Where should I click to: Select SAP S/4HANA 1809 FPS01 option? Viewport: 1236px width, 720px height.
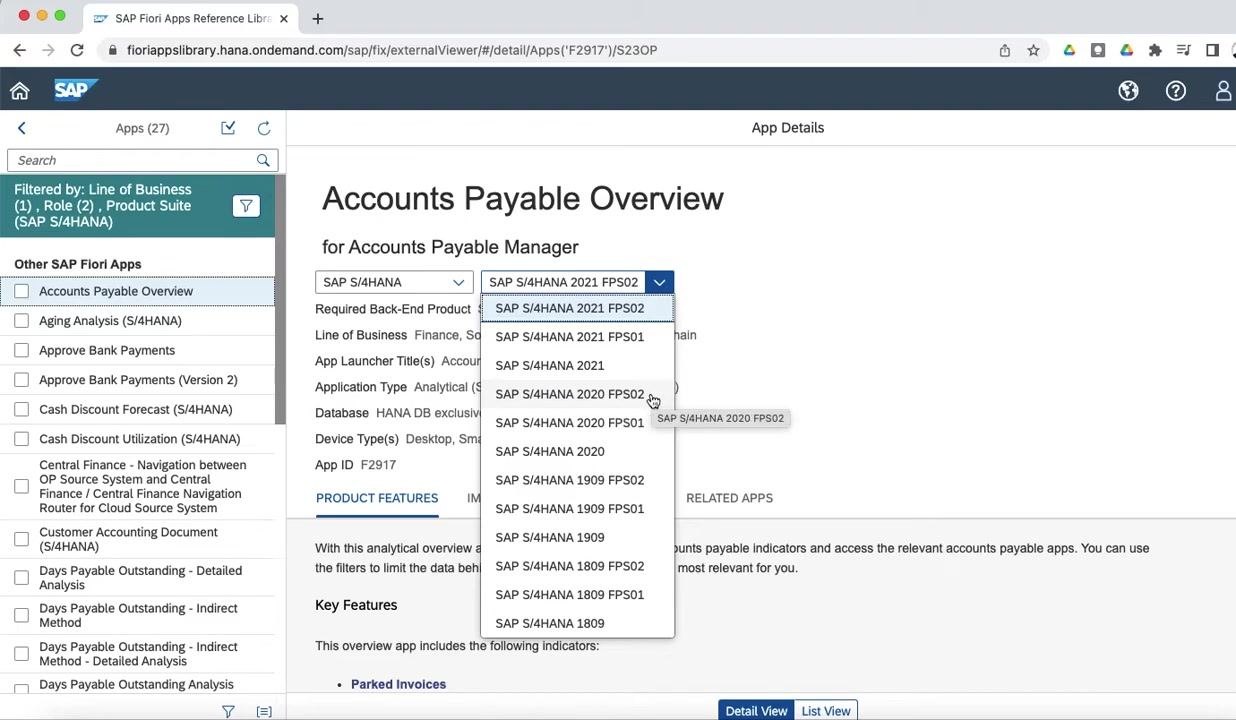click(578, 595)
